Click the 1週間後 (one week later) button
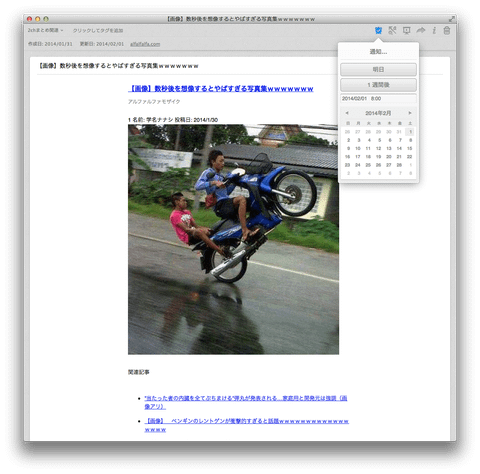 378,85
